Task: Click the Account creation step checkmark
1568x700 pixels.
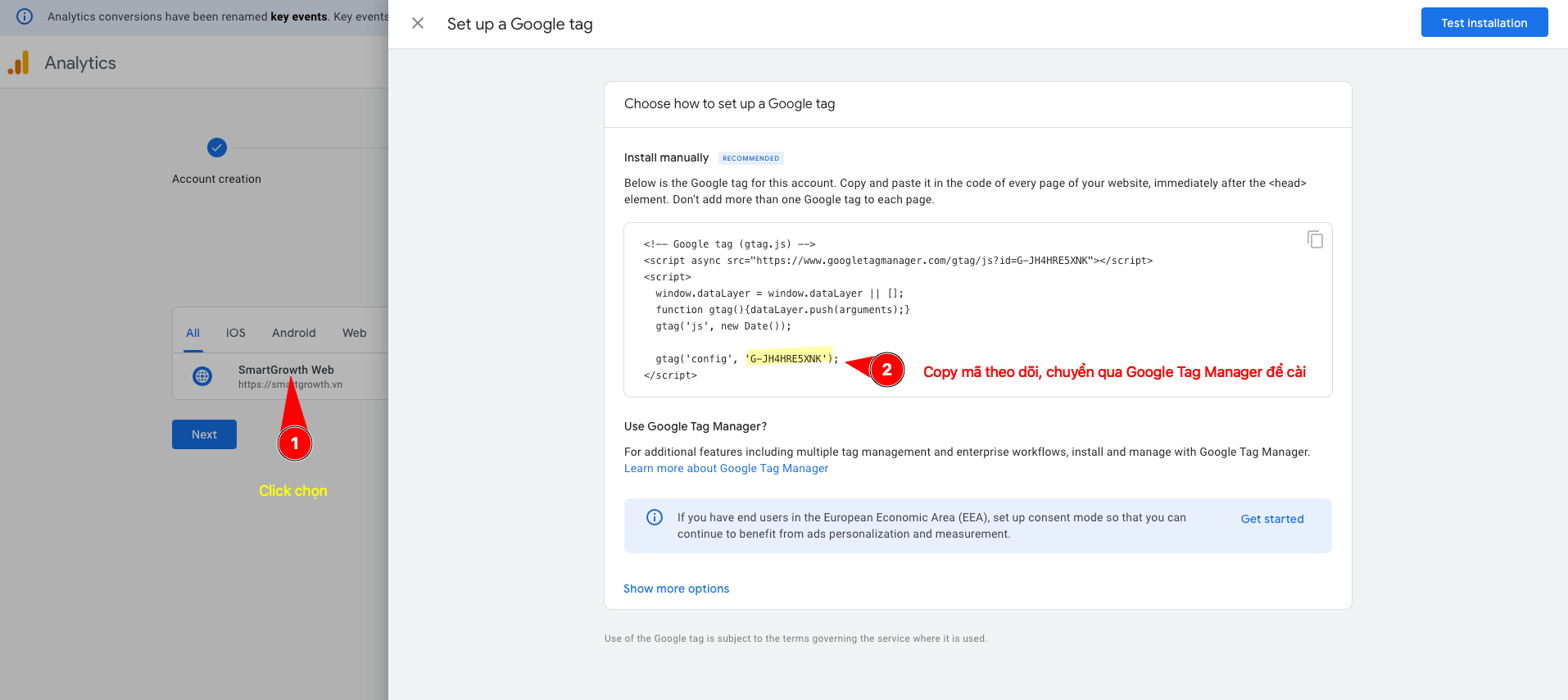Action: click(x=217, y=148)
